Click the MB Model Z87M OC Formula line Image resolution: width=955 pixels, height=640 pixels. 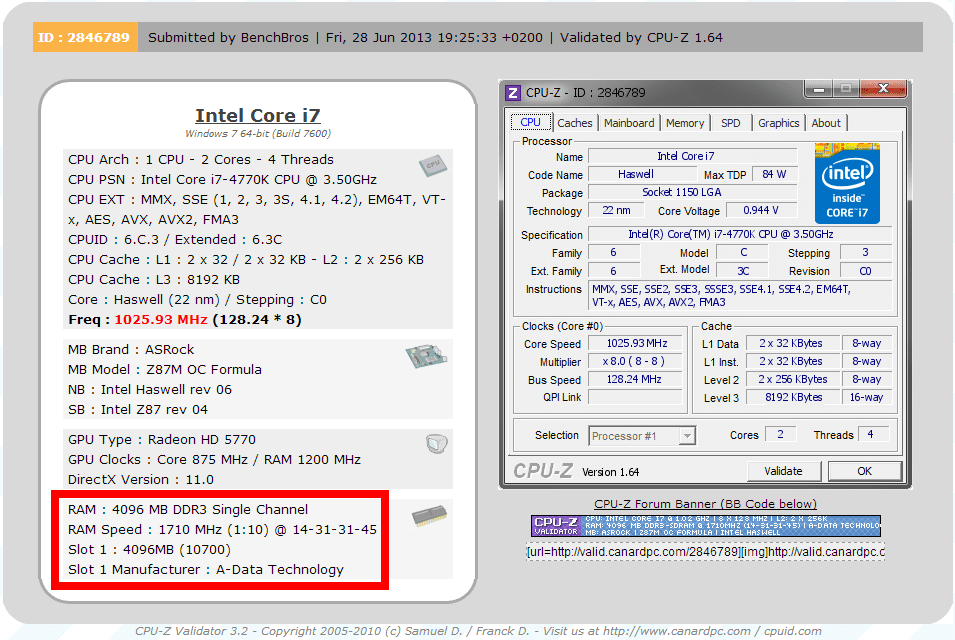(x=165, y=370)
